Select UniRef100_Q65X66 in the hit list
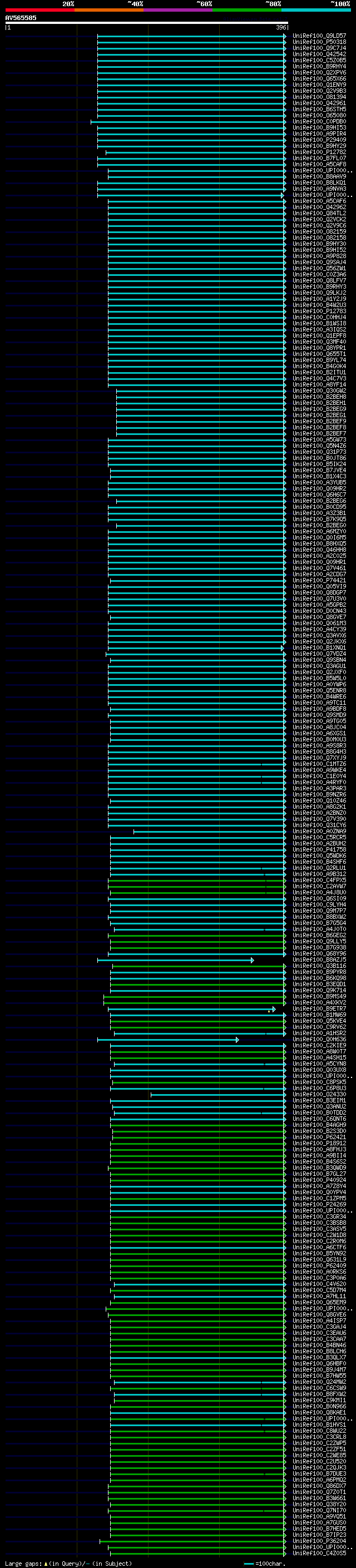Screen dimensions: 356x1568 319,78
